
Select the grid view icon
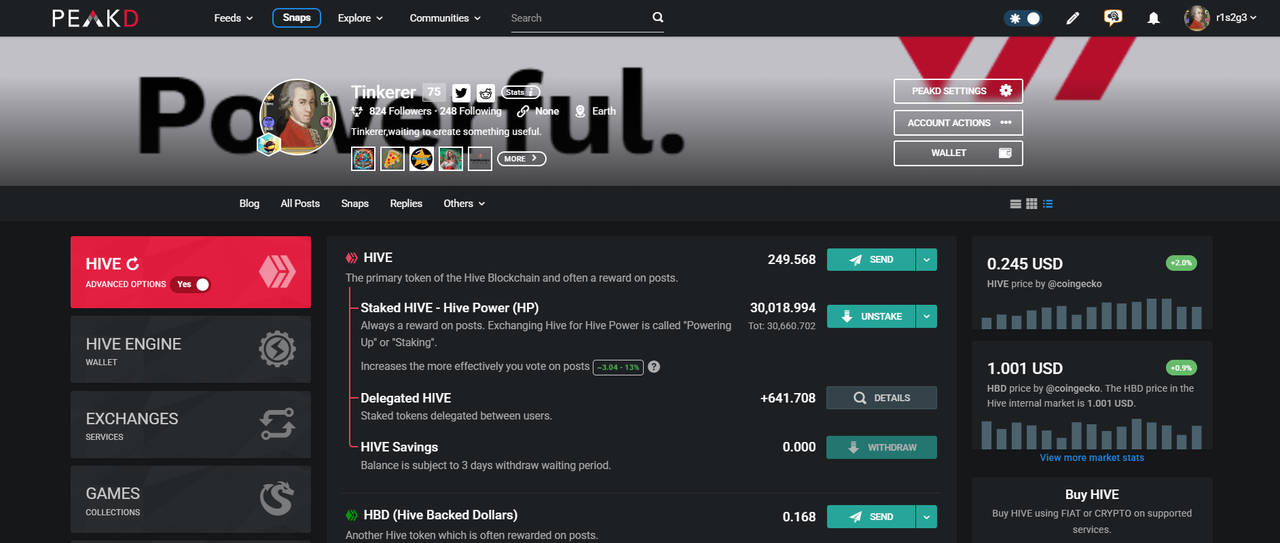(1032, 204)
